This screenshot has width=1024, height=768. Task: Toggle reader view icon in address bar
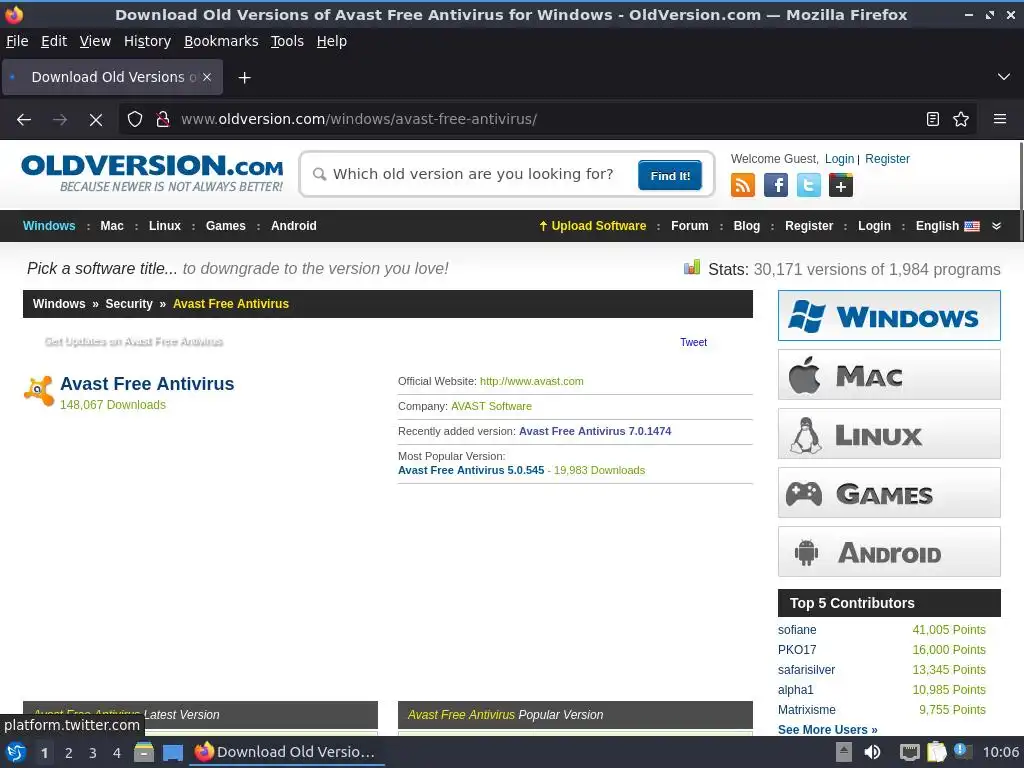click(x=933, y=119)
